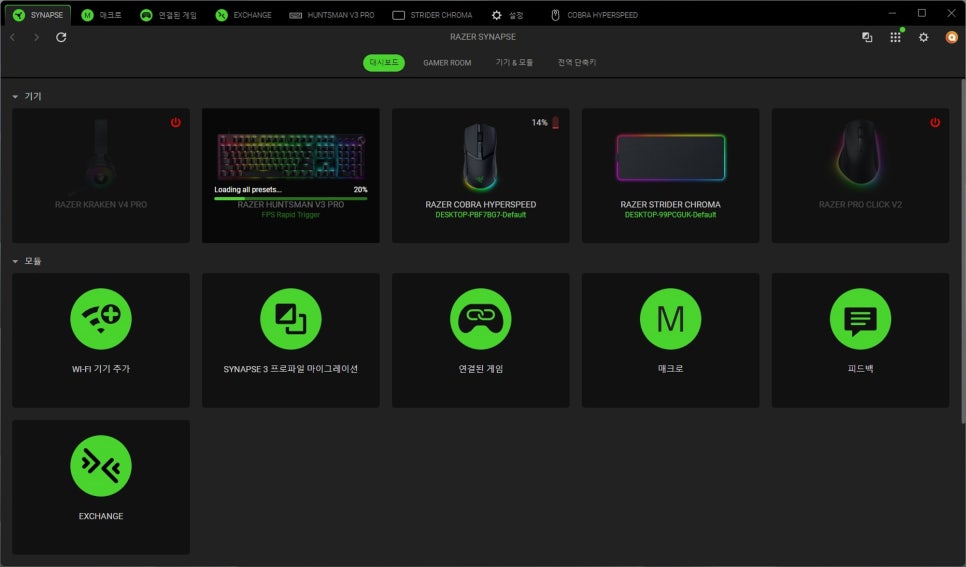Collapse the 기기 devices section arrow

(x=15, y=97)
